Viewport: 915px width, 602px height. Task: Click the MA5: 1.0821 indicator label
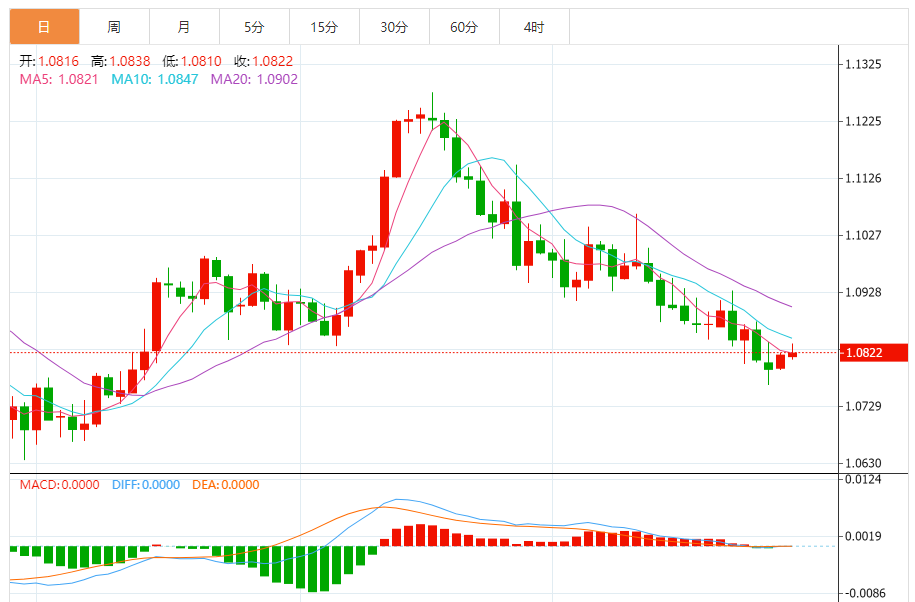pyautogui.click(x=59, y=79)
